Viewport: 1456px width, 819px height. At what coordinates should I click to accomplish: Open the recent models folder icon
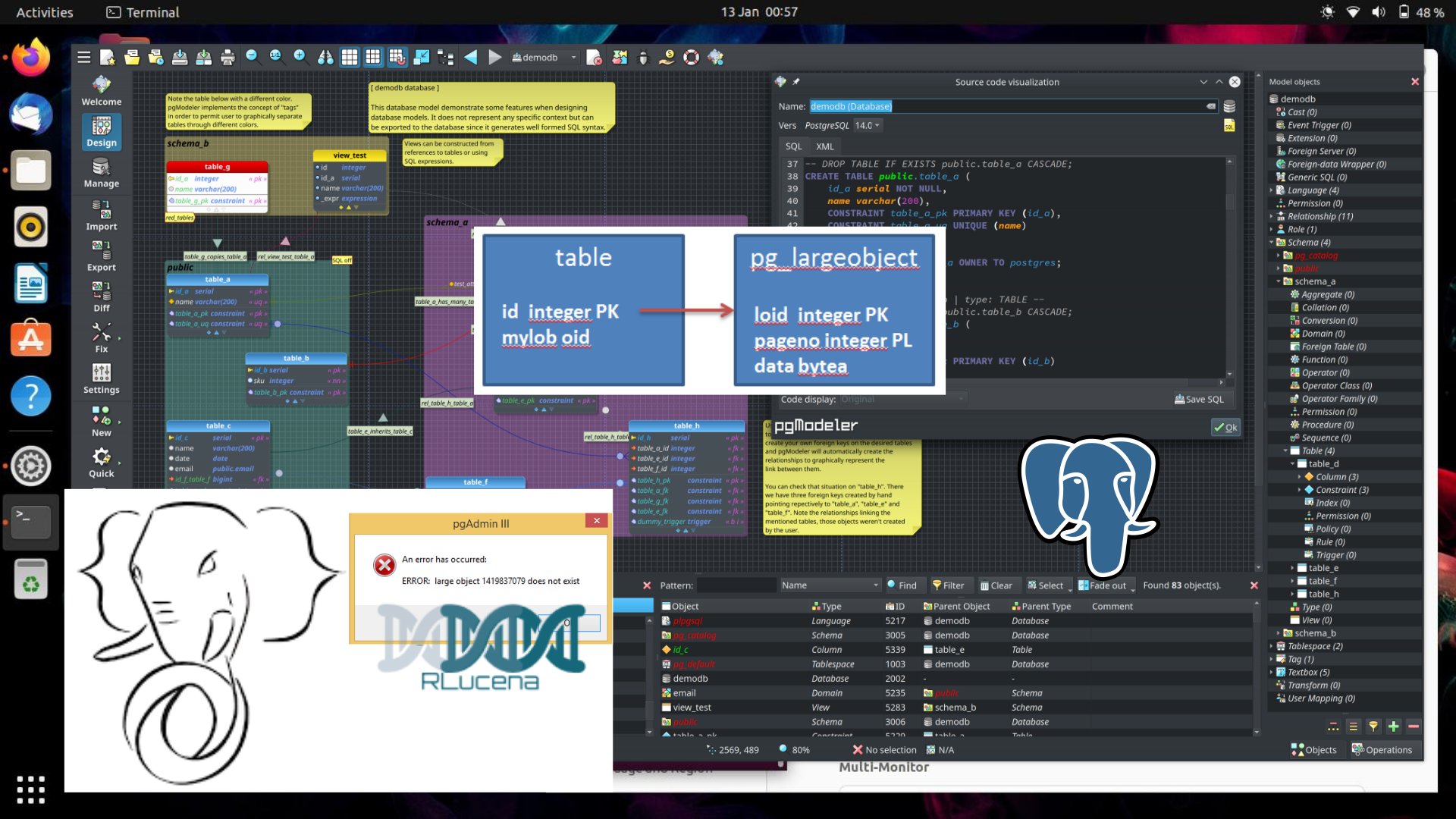(x=156, y=58)
